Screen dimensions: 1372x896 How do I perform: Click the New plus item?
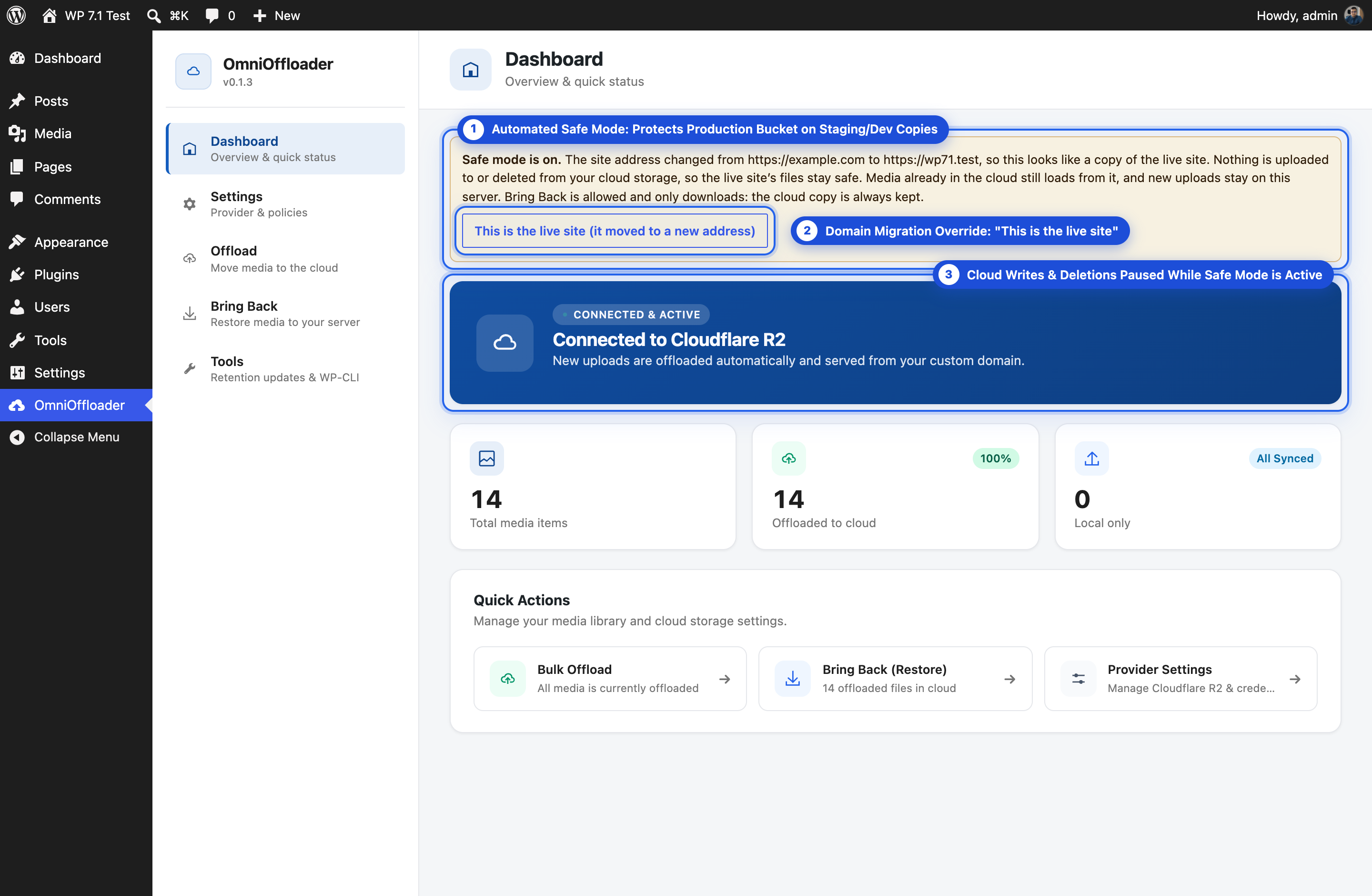point(277,15)
